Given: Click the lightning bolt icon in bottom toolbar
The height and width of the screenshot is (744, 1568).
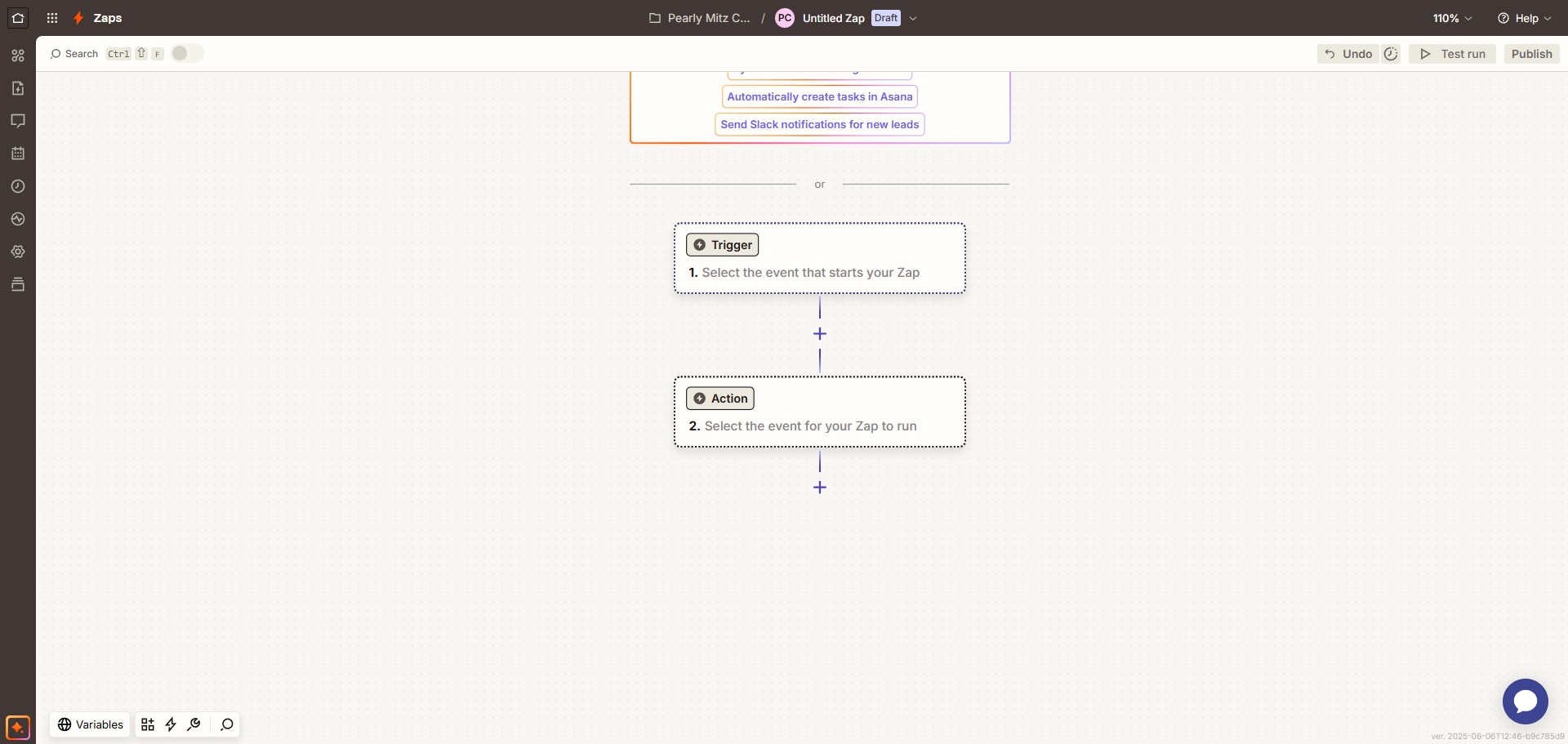Looking at the screenshot, I should coord(171,724).
